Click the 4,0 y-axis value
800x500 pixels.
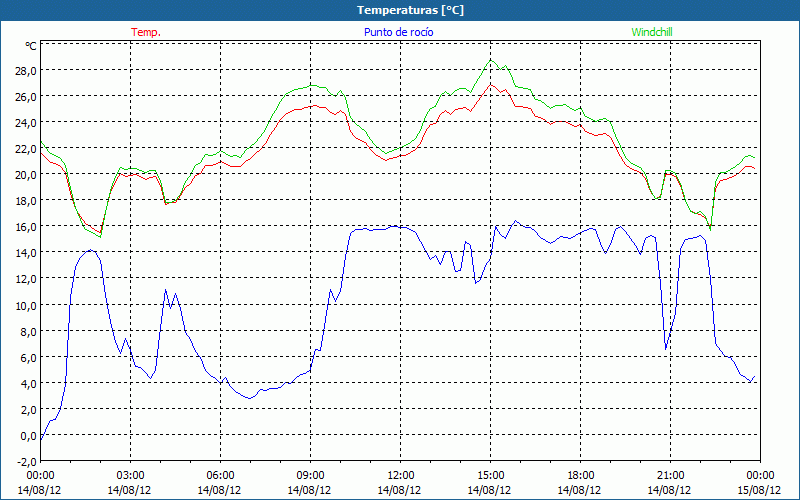(x=28, y=383)
